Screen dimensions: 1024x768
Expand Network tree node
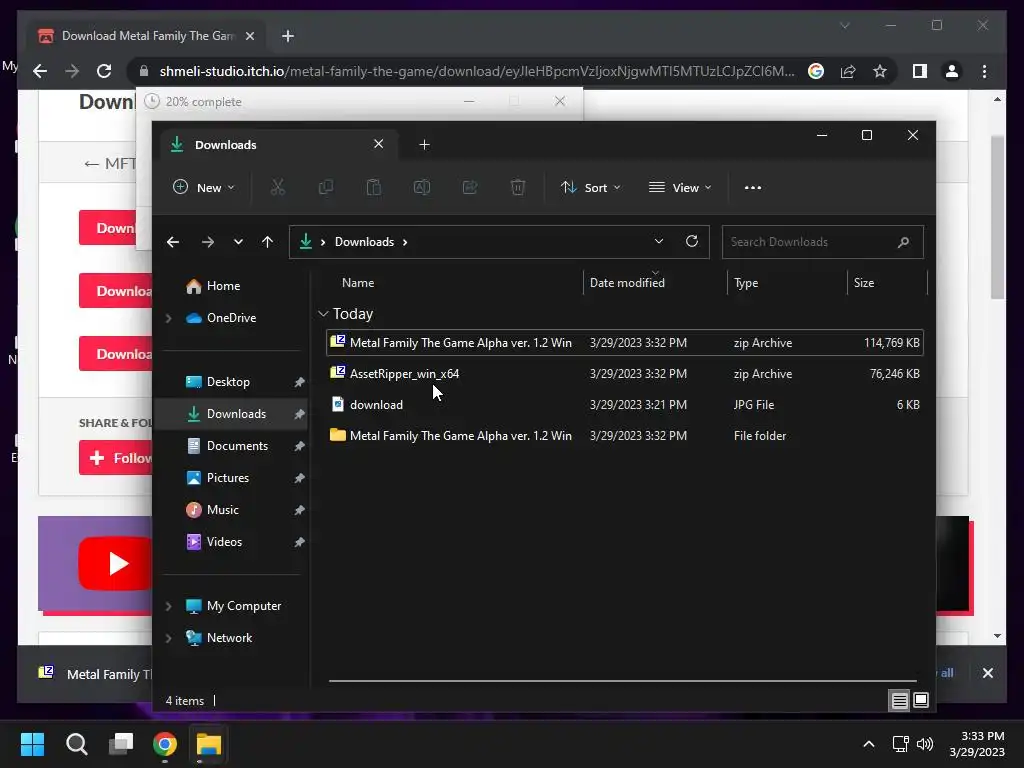pos(168,638)
